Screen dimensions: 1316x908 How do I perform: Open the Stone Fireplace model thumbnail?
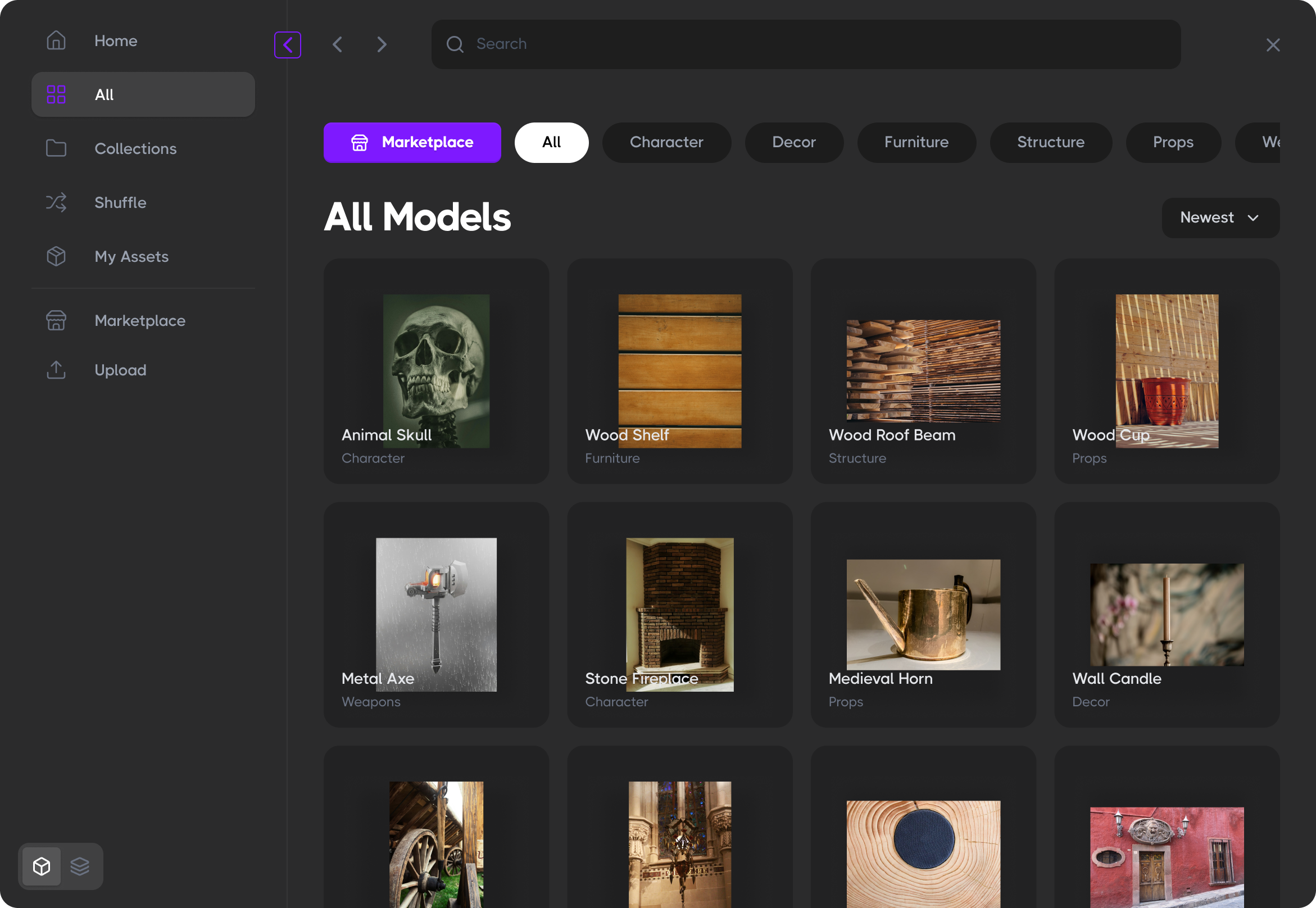(679, 615)
